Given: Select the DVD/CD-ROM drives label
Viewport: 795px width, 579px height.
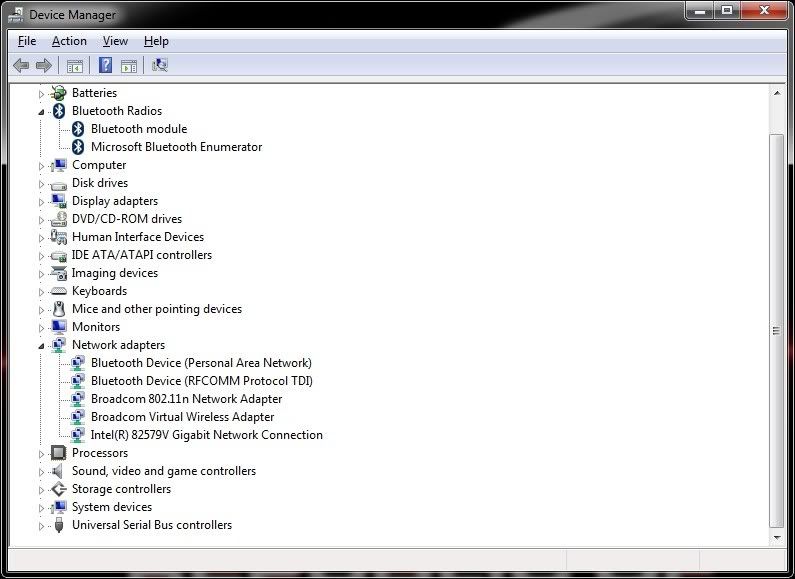Looking at the screenshot, I should (x=127, y=219).
